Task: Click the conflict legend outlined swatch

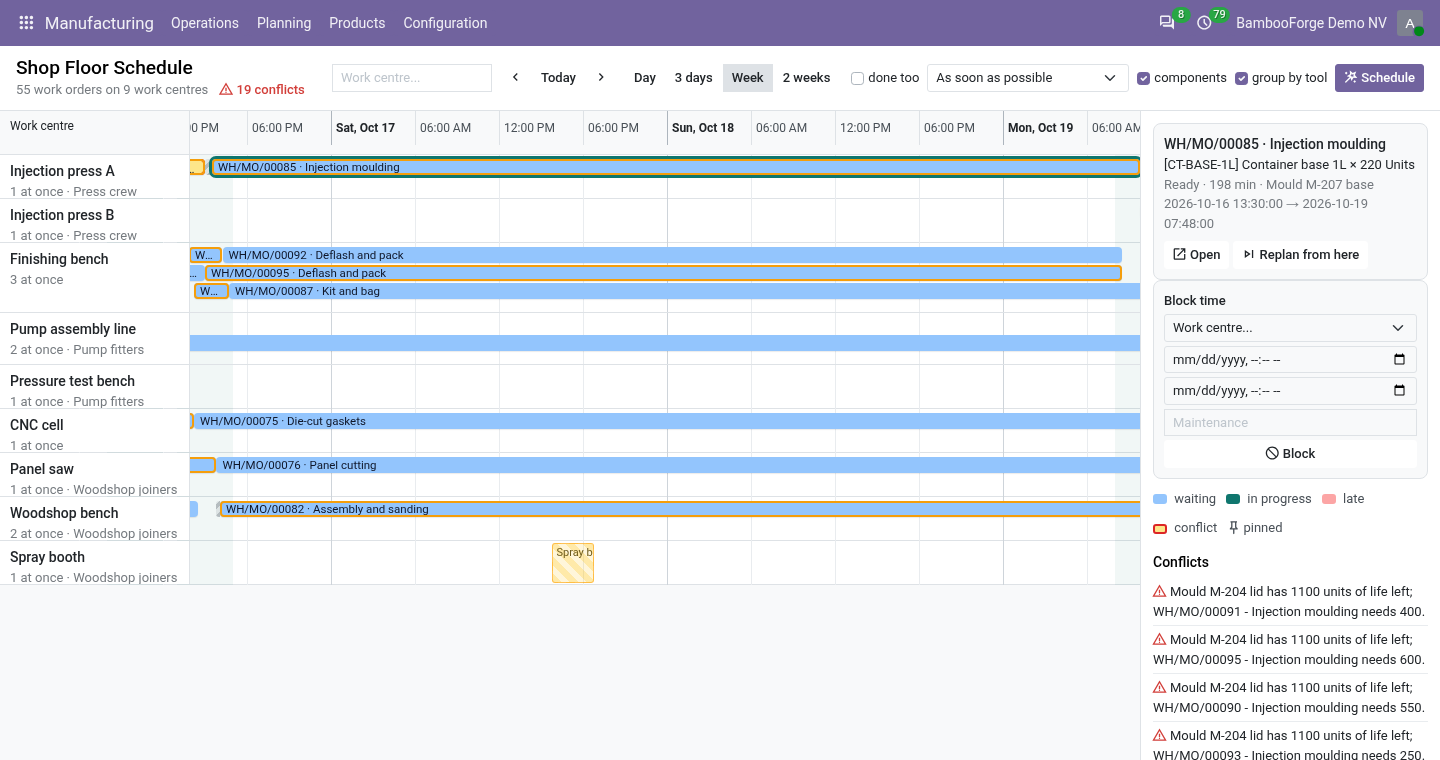Action: (x=1160, y=528)
